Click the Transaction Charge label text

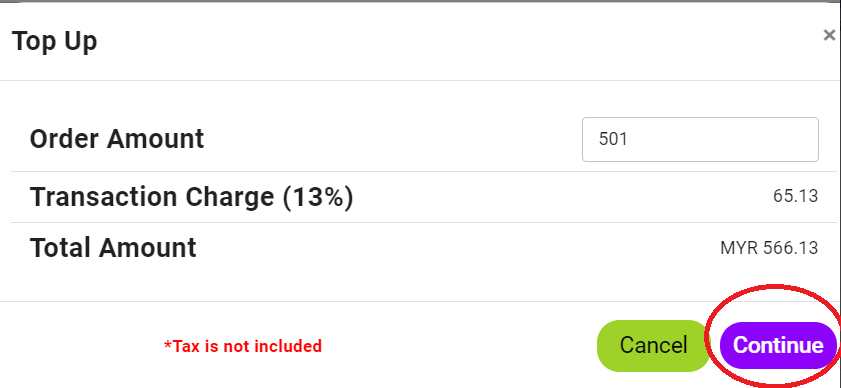click(x=191, y=197)
